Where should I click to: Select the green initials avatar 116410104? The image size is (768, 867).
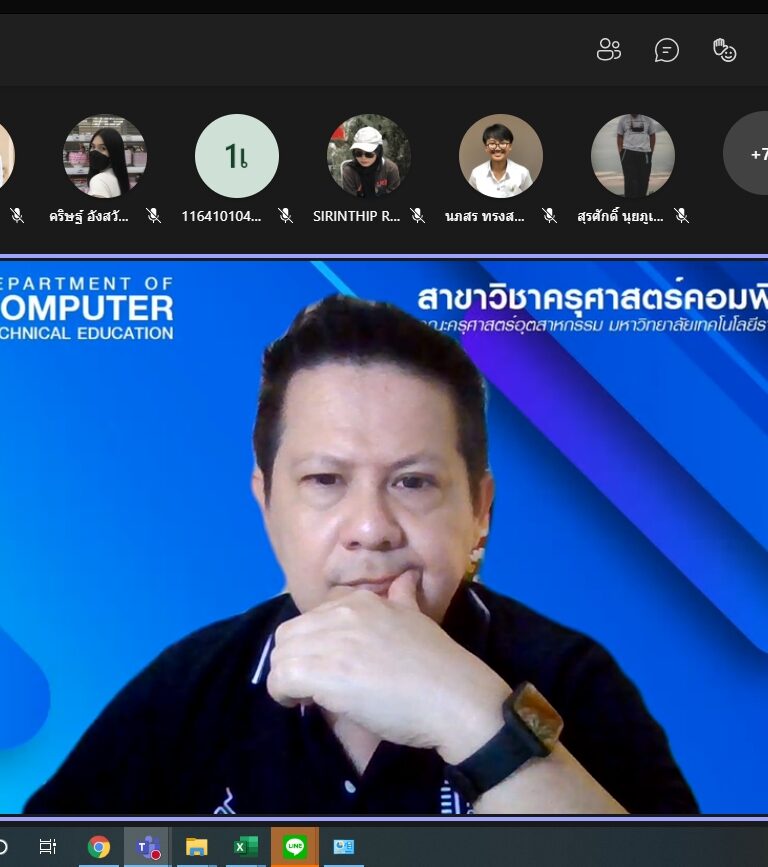(237, 156)
